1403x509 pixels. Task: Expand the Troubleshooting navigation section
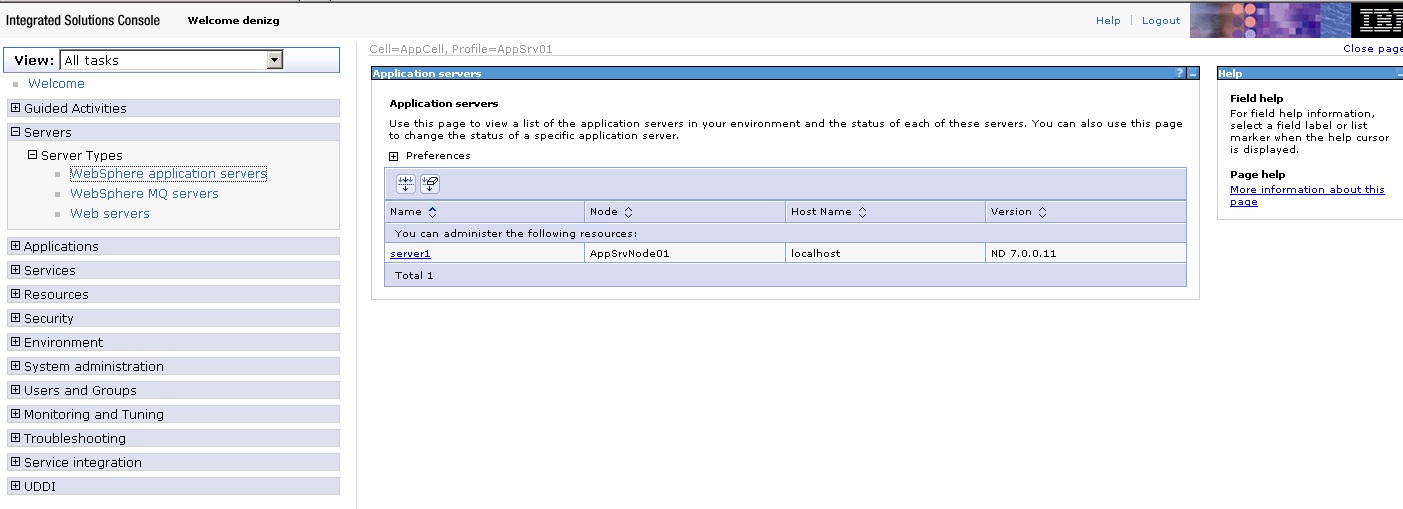[15, 438]
